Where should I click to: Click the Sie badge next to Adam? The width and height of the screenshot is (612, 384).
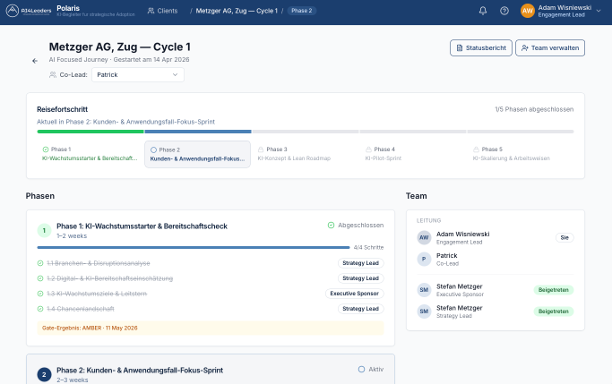pyautogui.click(x=564, y=237)
